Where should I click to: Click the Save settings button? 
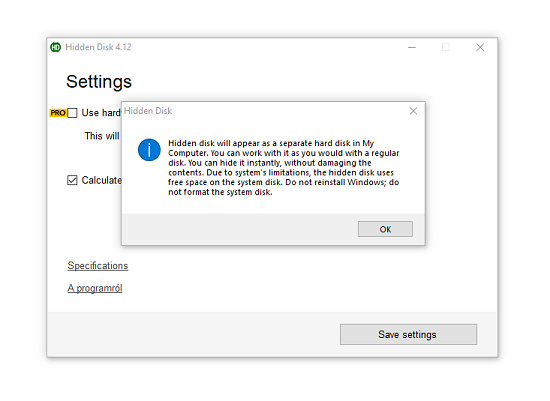click(x=408, y=334)
